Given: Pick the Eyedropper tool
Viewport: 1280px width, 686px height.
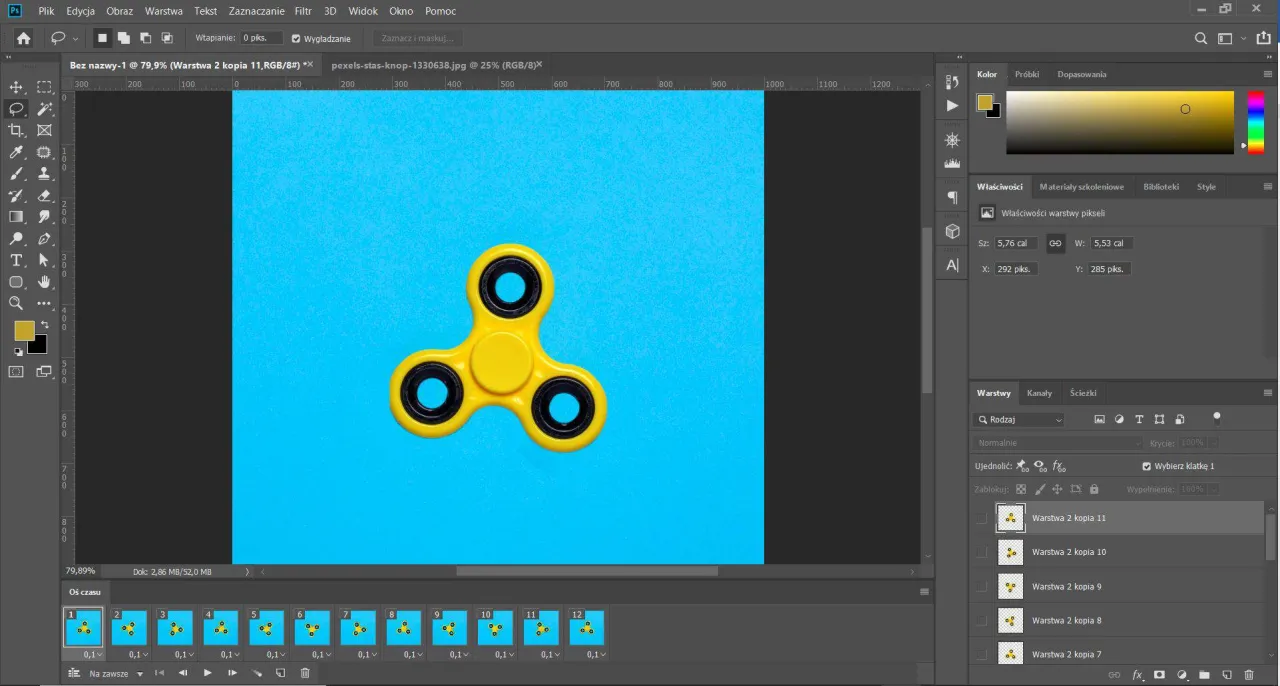Looking at the screenshot, I should [16, 152].
